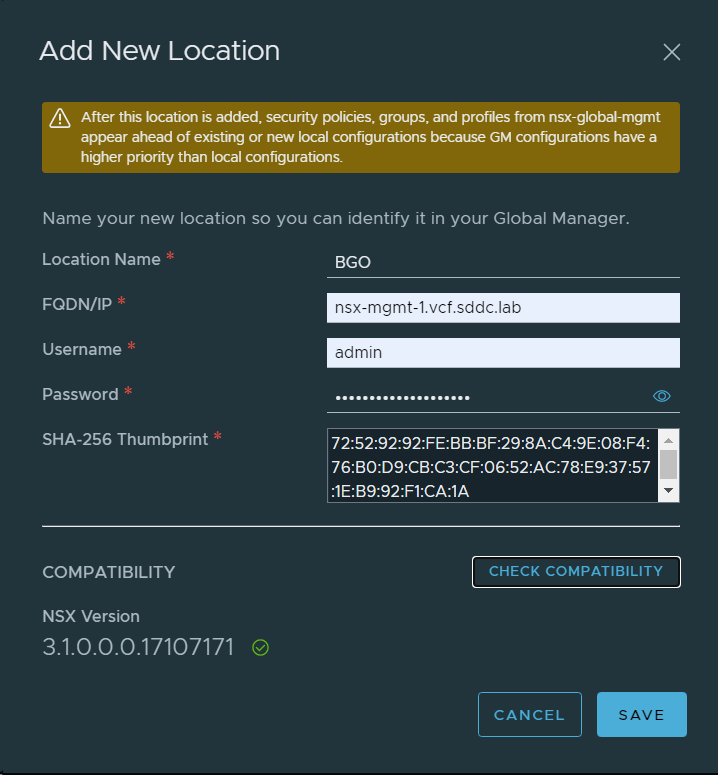The width and height of the screenshot is (718, 775).
Task: Click the thumbprint scrollbar up arrow
Action: (669, 439)
